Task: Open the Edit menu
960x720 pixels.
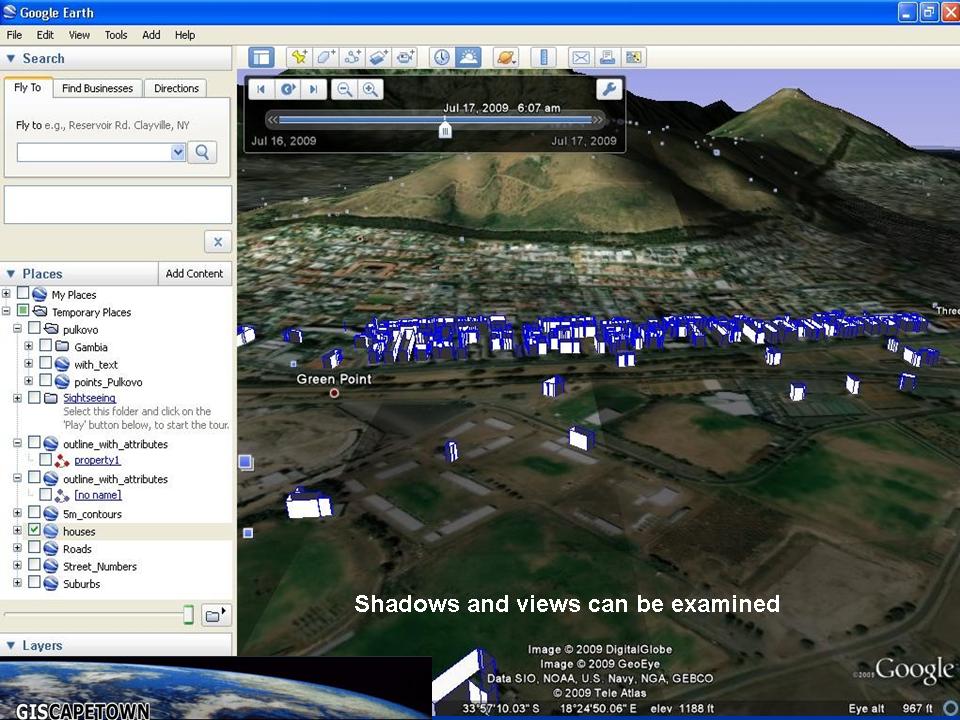Action: [x=45, y=35]
